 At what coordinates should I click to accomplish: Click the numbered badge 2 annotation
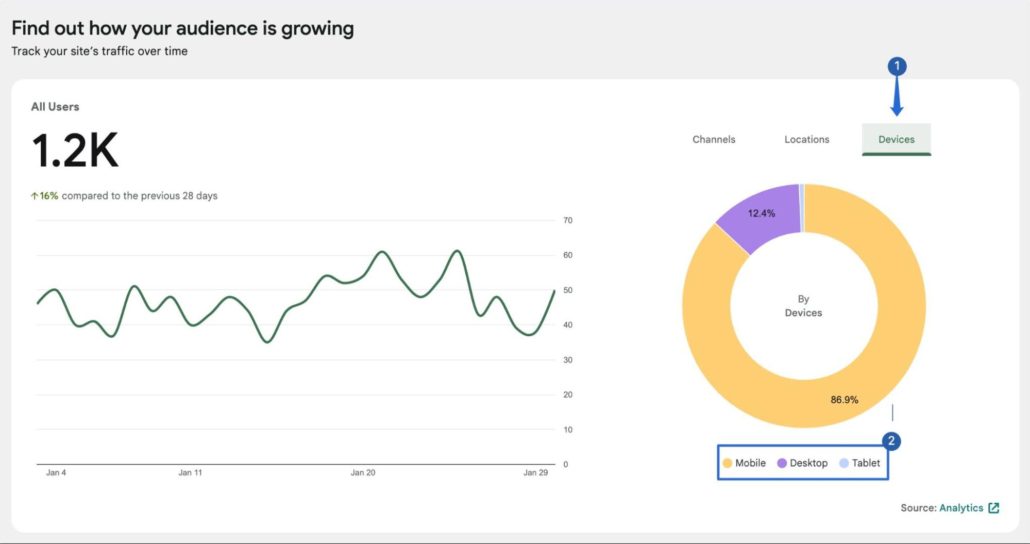tap(892, 440)
